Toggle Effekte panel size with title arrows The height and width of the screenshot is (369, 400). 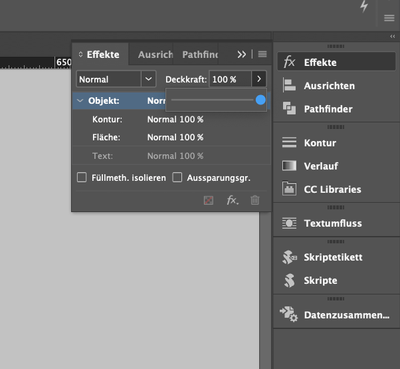pyautogui.click(x=80, y=54)
